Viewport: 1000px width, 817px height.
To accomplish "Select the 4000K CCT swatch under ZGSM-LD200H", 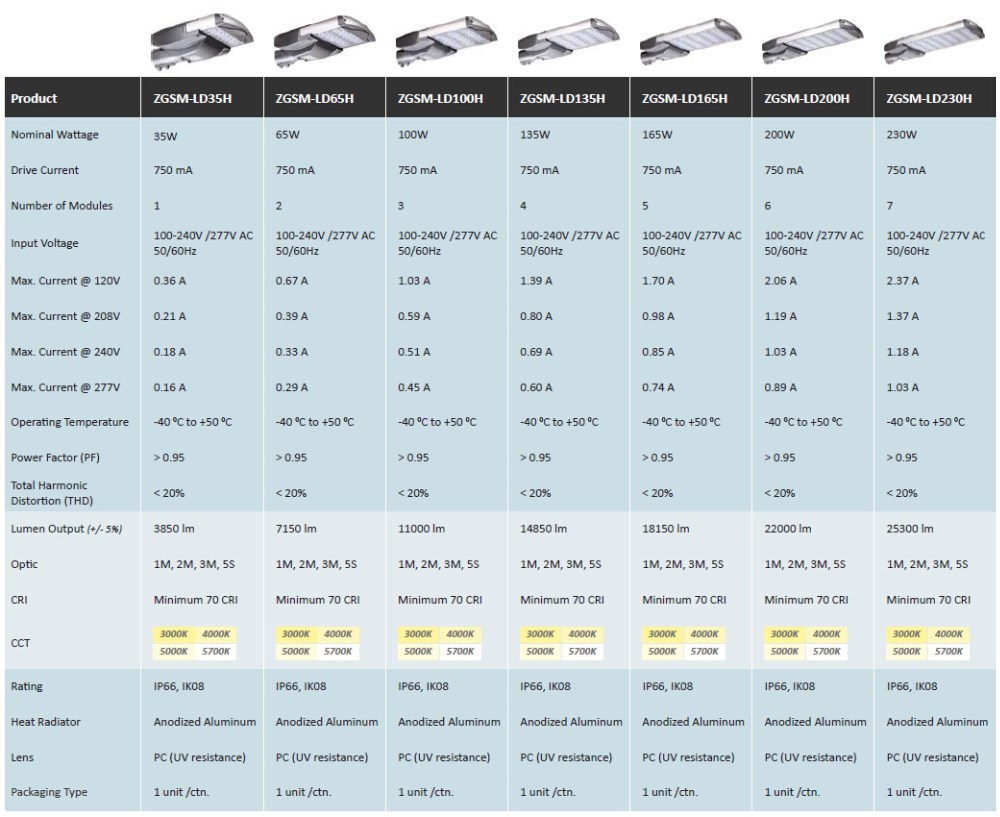I will [x=827, y=634].
